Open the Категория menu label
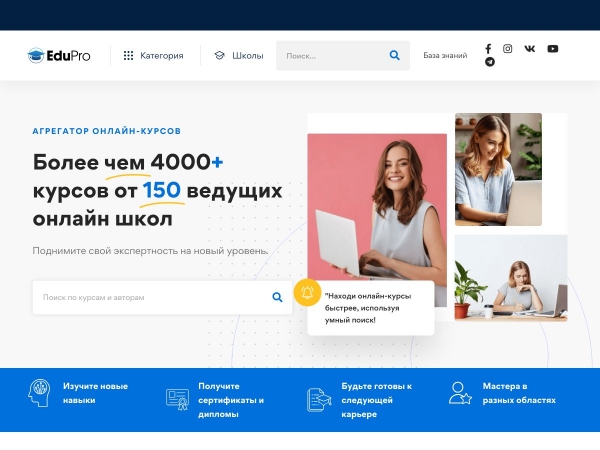The image size is (600, 450). [x=161, y=56]
